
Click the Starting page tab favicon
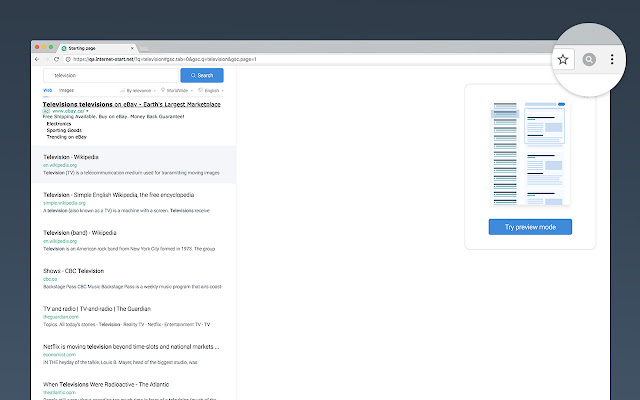pos(63,47)
